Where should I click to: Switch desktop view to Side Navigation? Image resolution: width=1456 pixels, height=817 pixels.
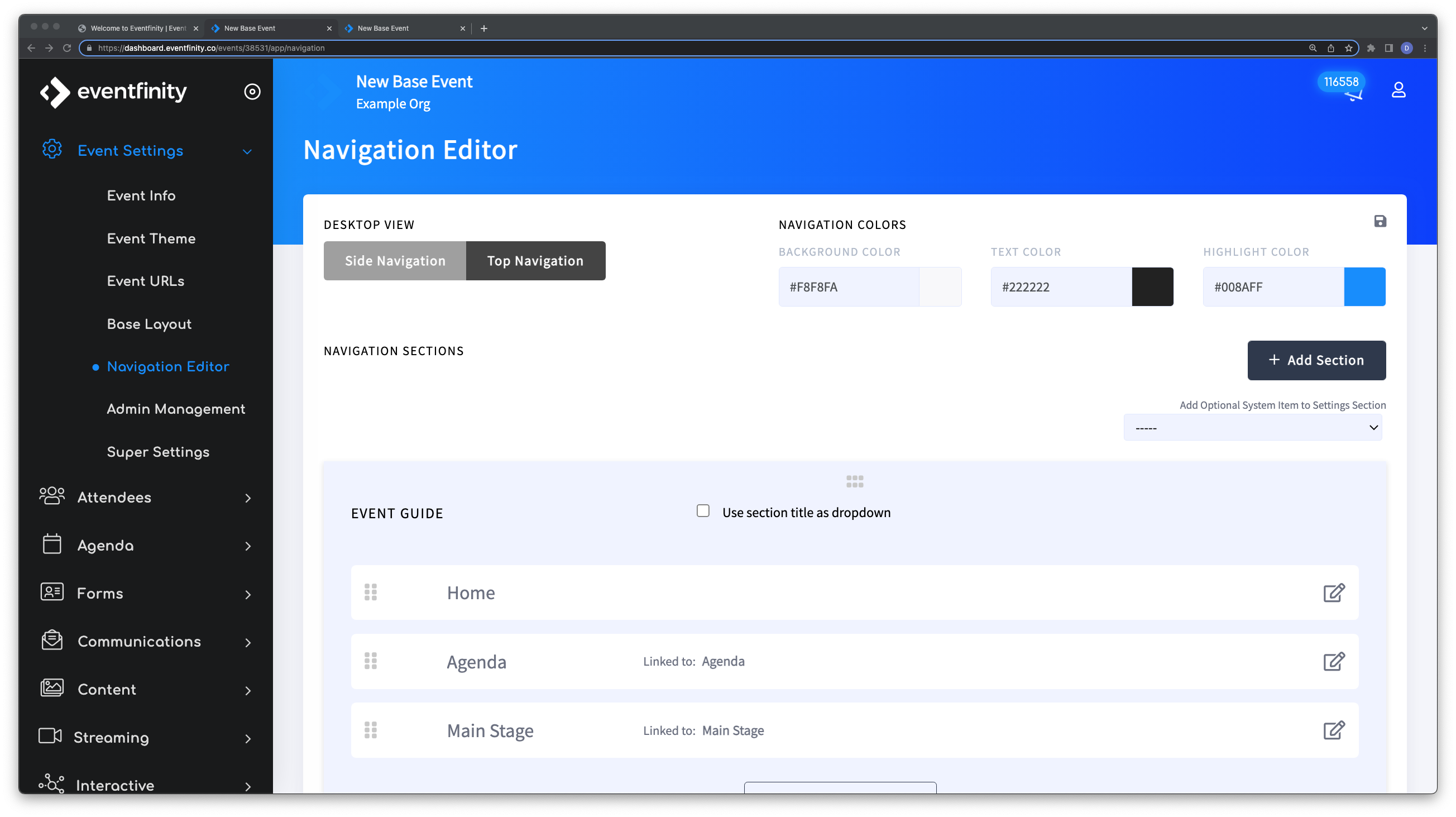point(395,261)
